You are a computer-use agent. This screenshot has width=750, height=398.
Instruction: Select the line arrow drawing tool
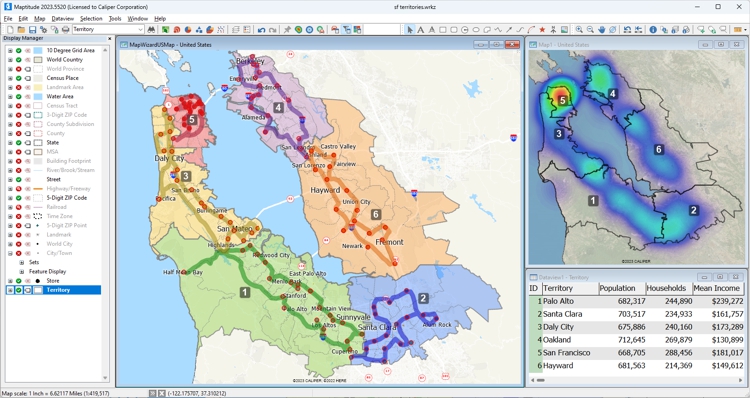pyautogui.click(x=509, y=30)
